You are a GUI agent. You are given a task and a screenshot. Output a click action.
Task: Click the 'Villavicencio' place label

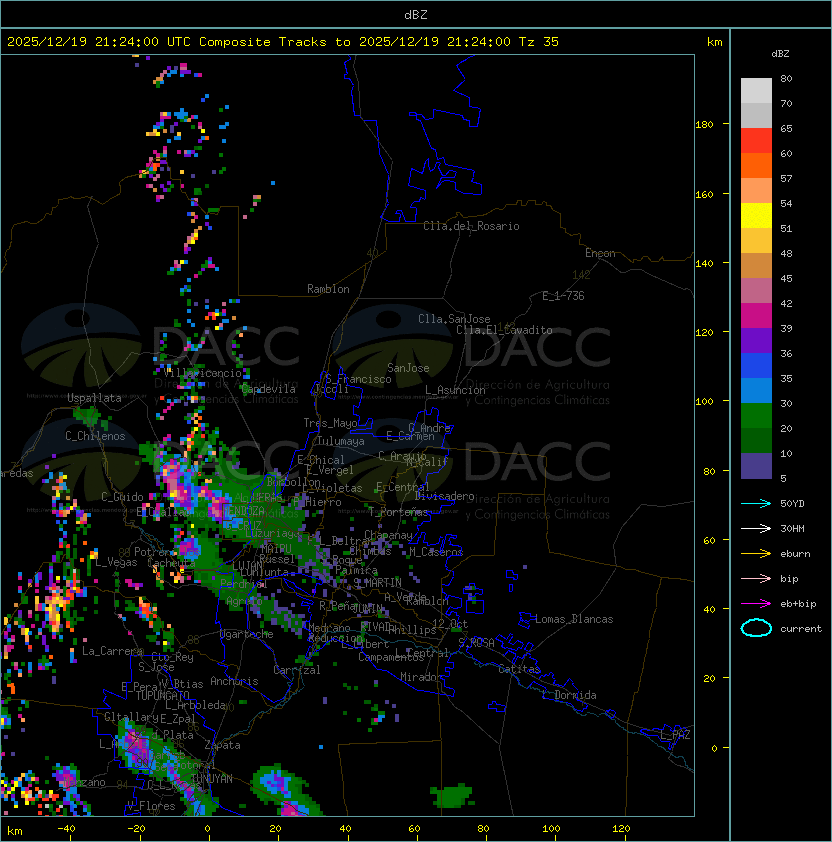click(x=203, y=373)
